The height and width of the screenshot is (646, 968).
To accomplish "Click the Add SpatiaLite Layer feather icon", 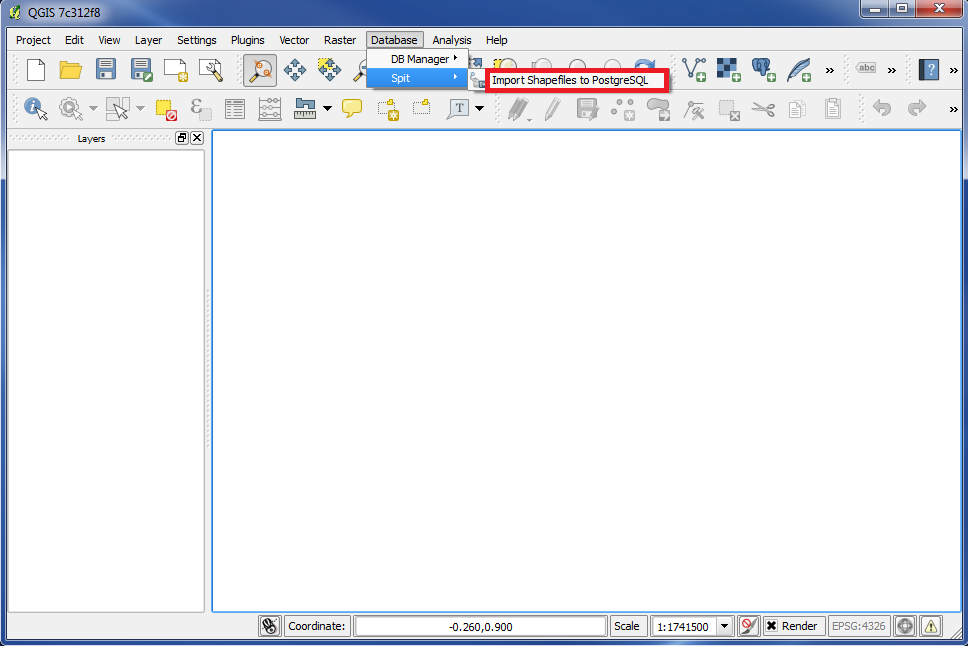I will [x=799, y=69].
